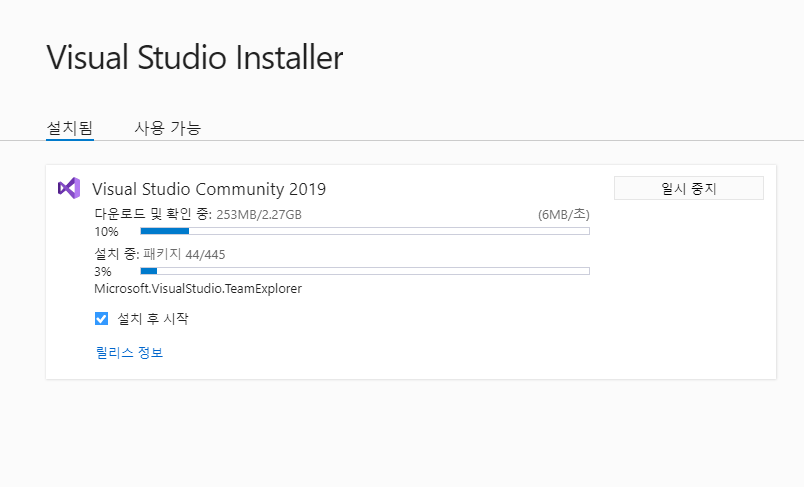Click the 3% install percentage label

pyautogui.click(x=103, y=271)
